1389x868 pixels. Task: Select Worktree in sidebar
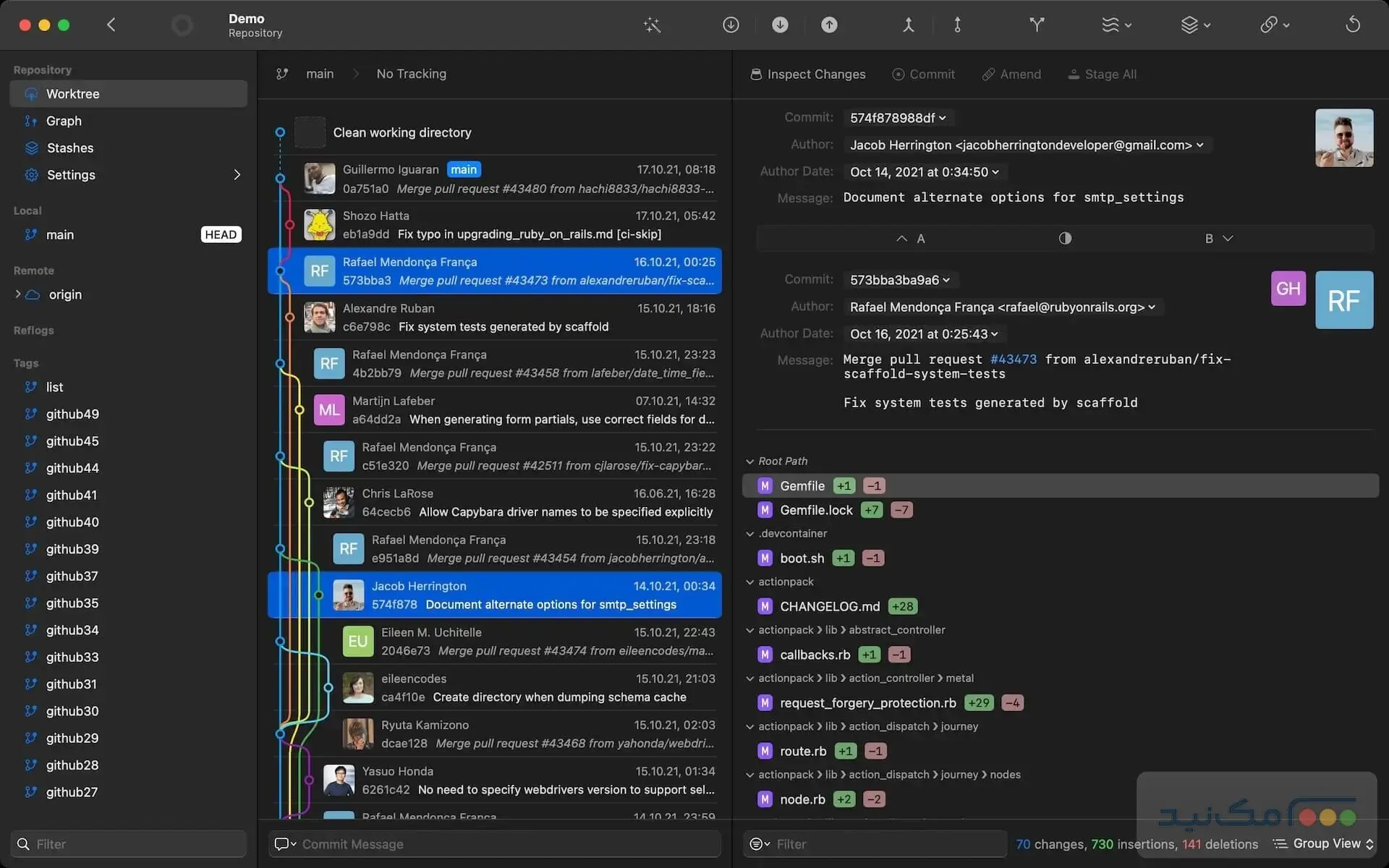tap(128, 94)
